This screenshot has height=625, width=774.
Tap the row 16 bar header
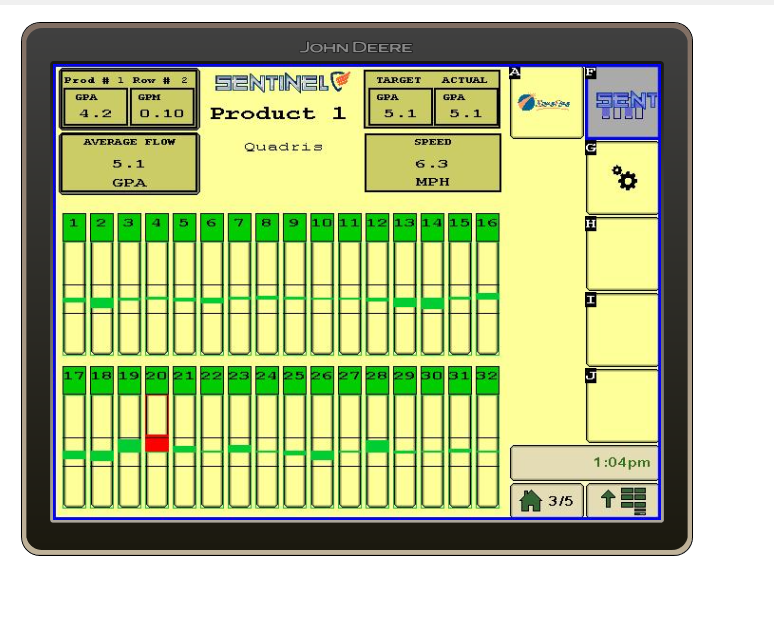pos(488,227)
